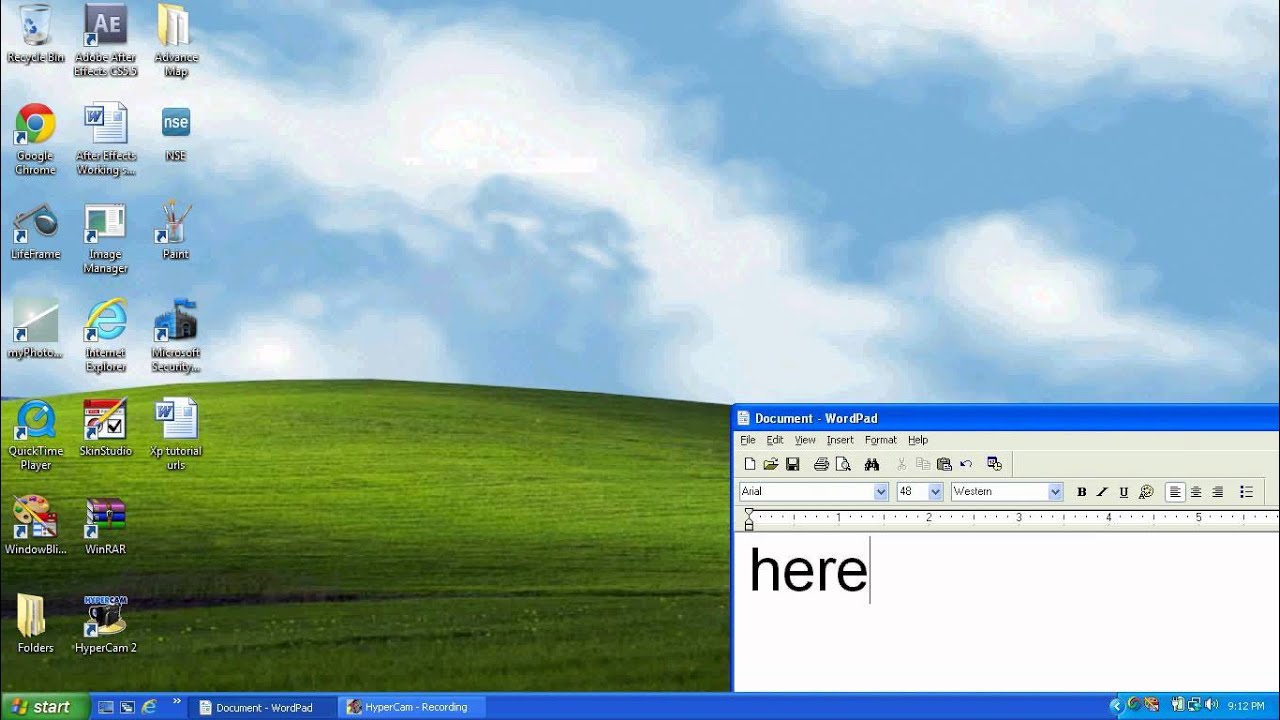Select HyperCam - Recording taskbar button
Viewport: 1280px width, 720px height.
[412, 707]
